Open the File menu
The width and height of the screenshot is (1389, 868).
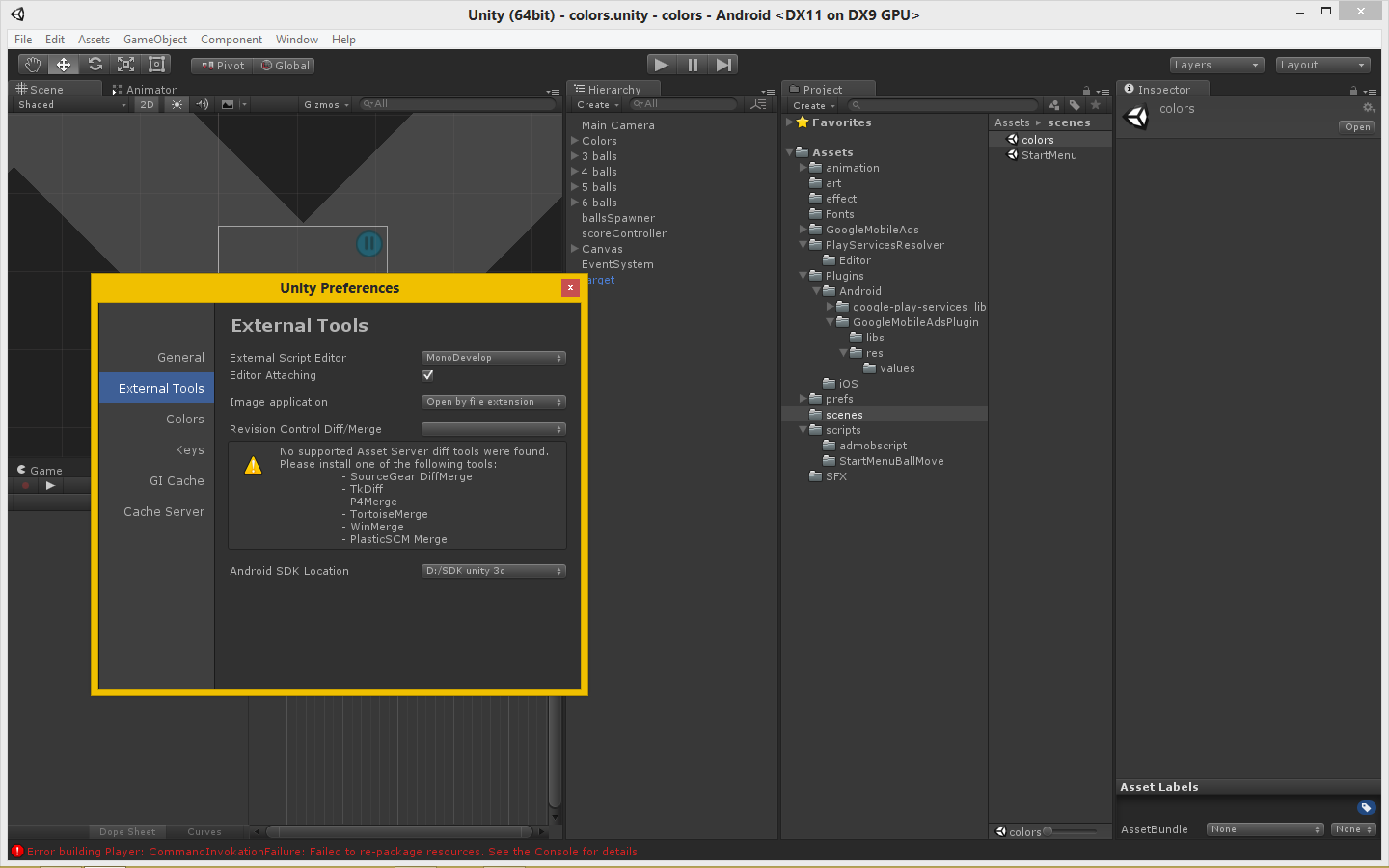pos(23,40)
